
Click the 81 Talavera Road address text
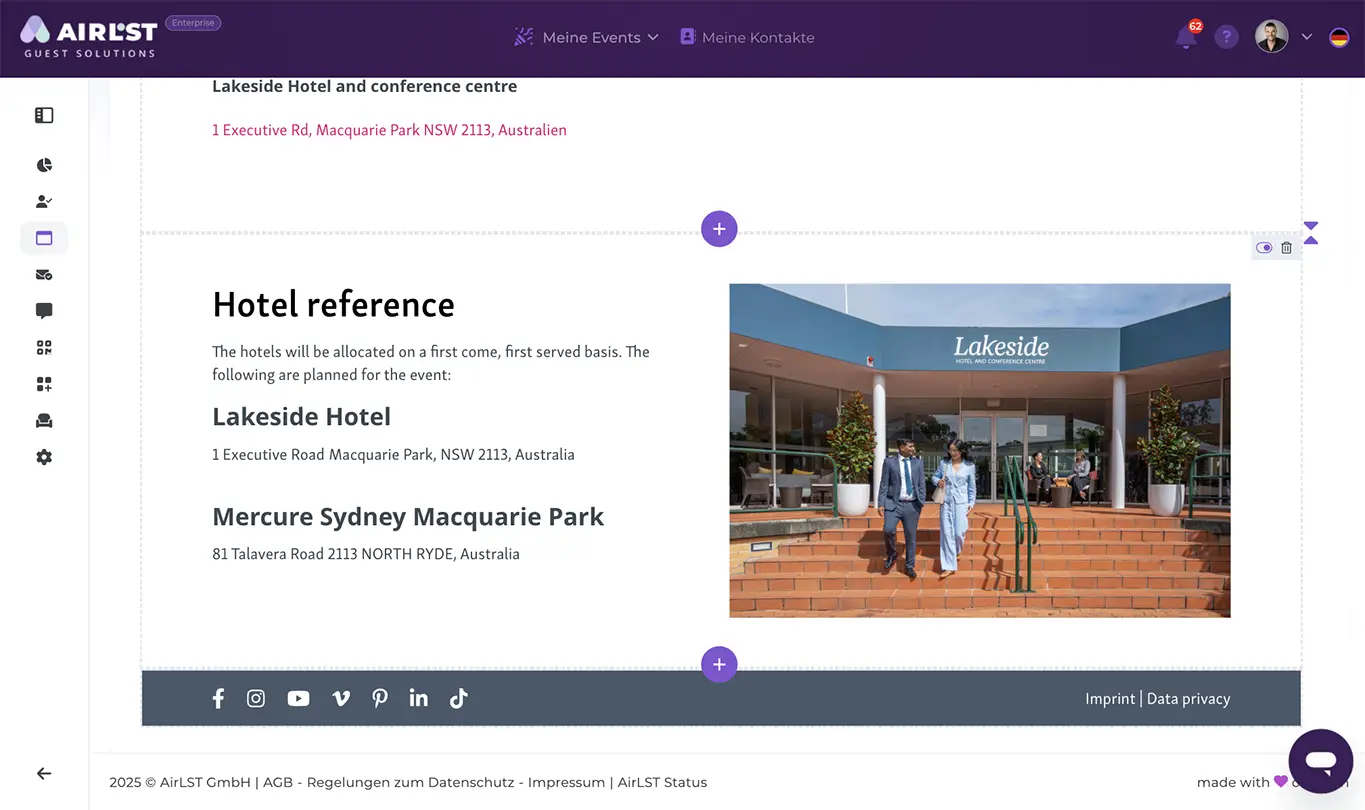tap(366, 554)
